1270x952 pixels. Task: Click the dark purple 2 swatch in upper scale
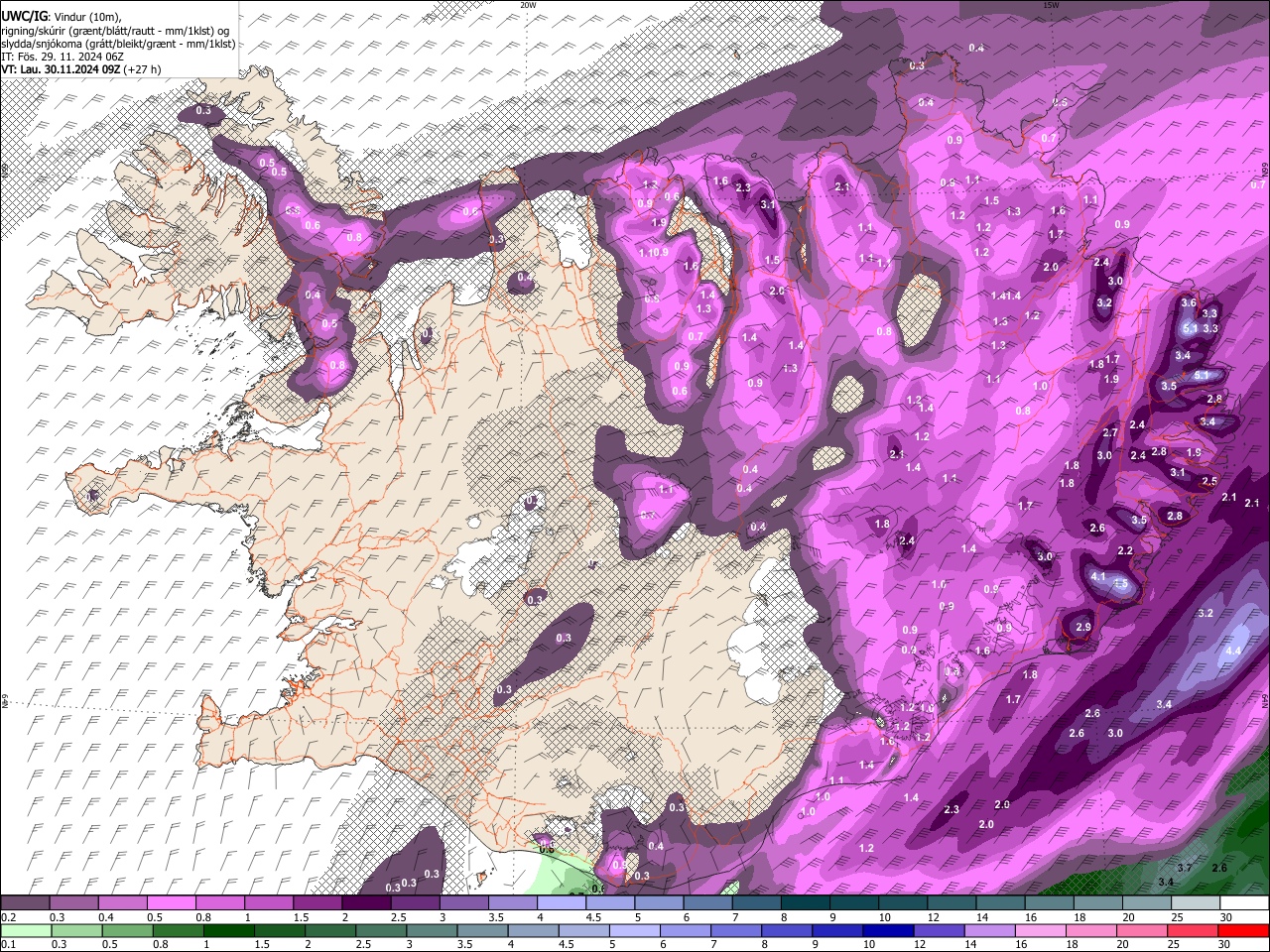366,903
